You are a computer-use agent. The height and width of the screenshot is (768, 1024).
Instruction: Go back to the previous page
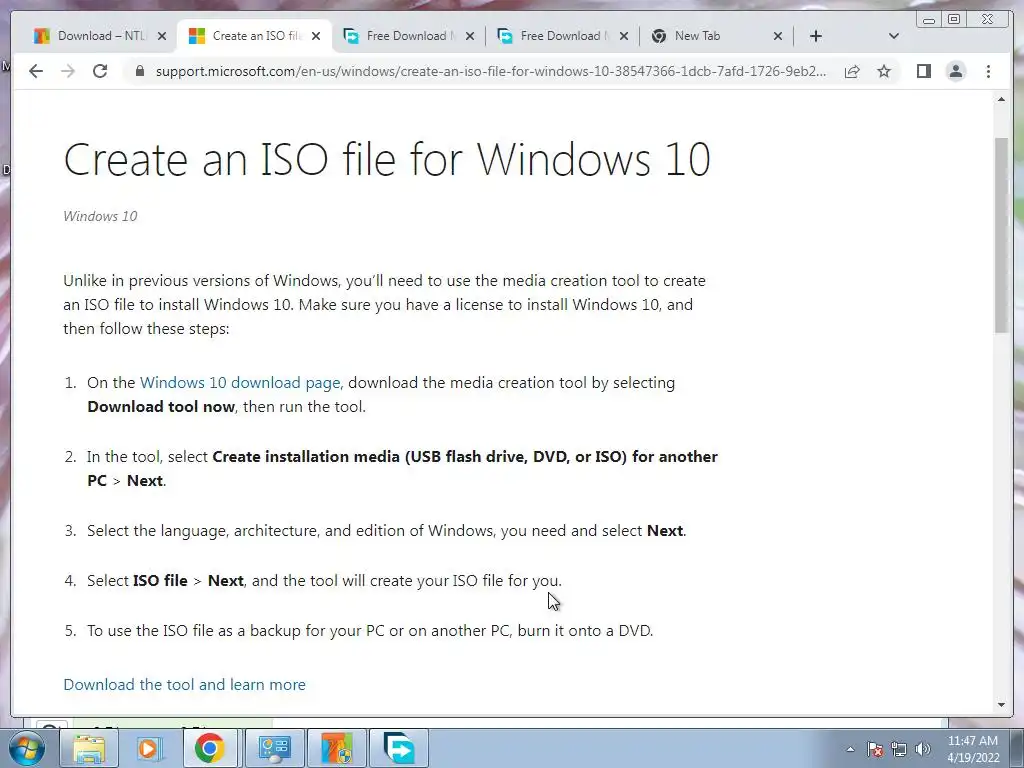[36, 71]
